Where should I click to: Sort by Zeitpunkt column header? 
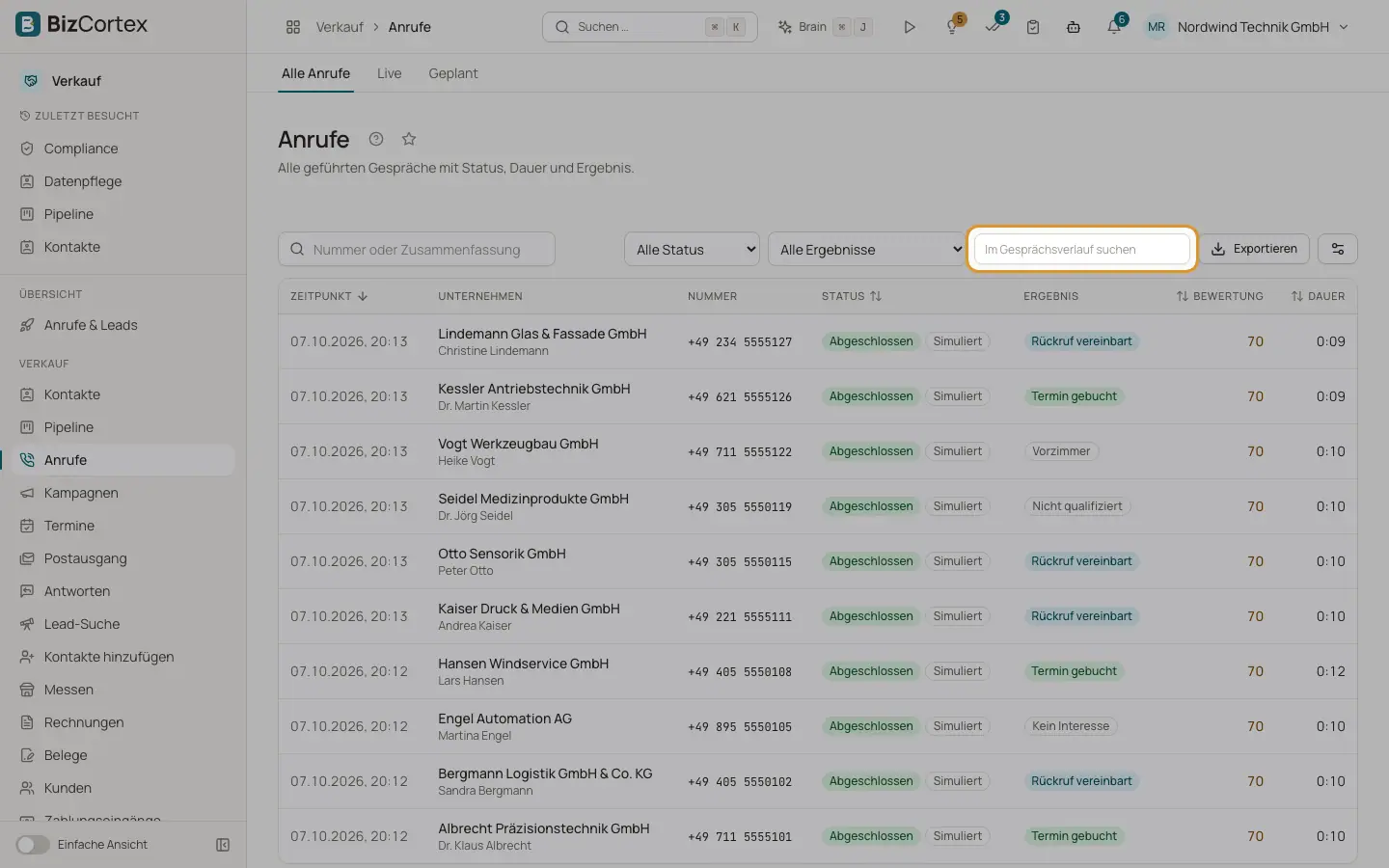(x=329, y=296)
